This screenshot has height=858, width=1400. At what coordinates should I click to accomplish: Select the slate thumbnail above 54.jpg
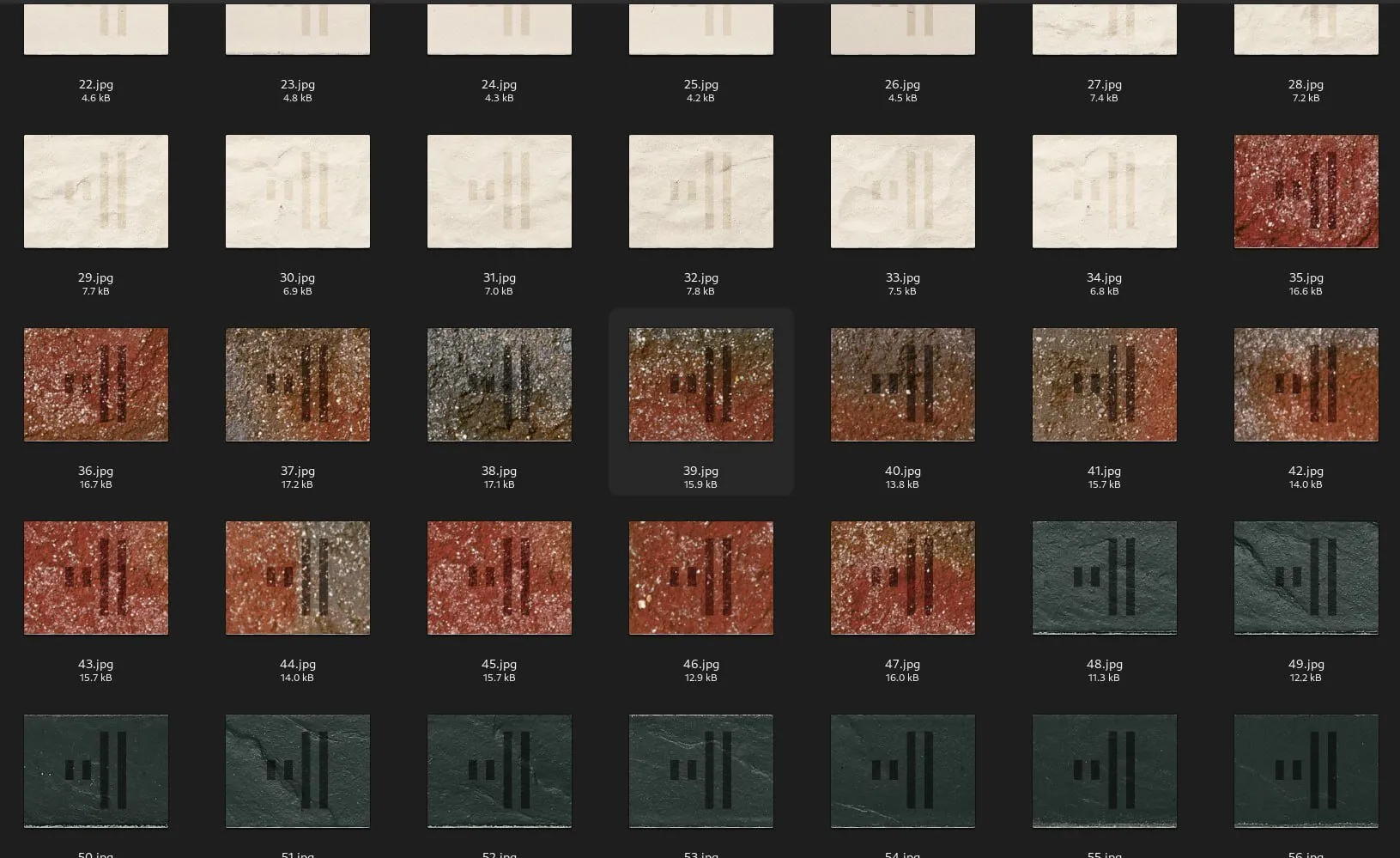903,771
